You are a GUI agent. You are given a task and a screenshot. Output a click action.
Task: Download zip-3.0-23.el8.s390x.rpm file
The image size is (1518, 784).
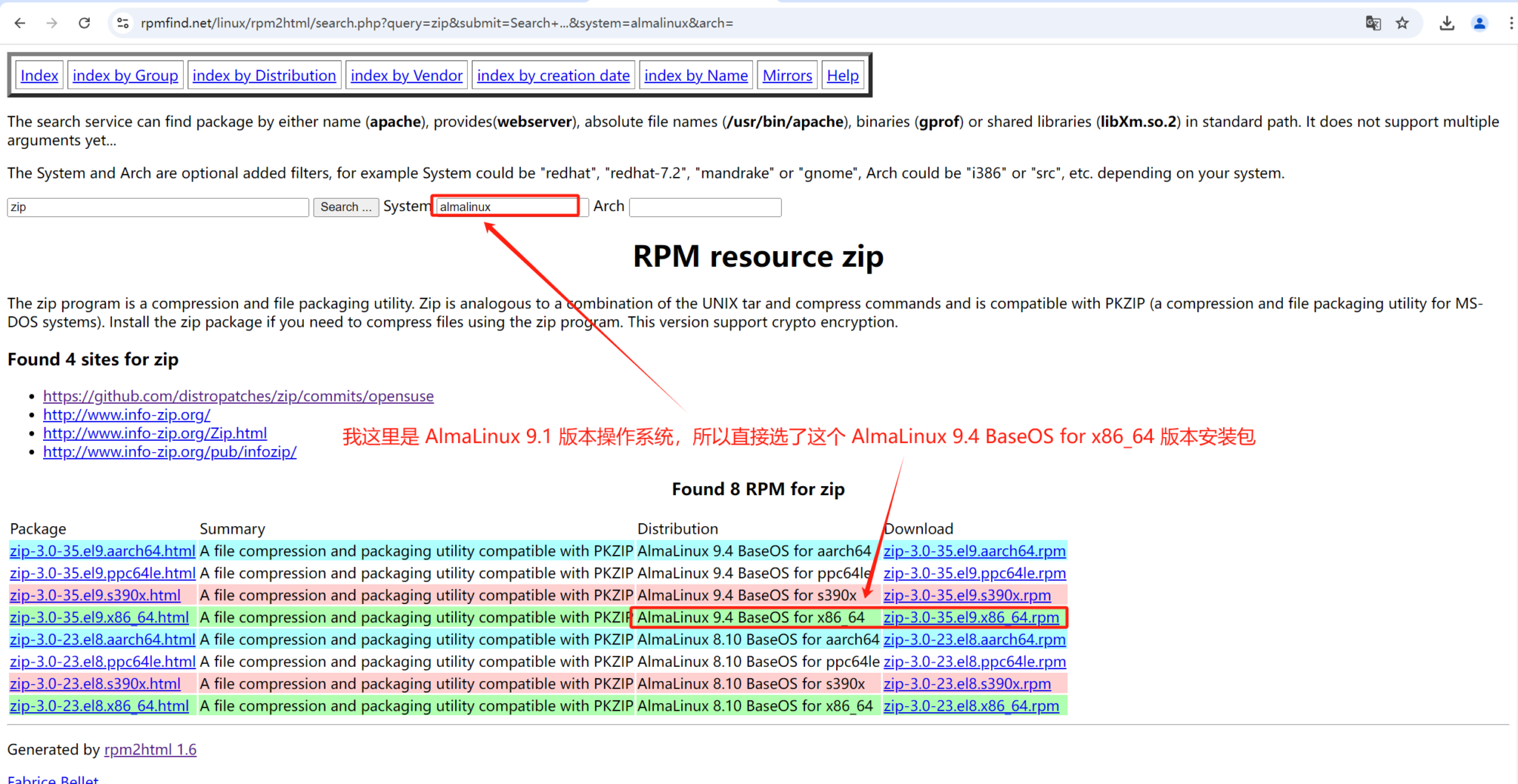(x=967, y=684)
